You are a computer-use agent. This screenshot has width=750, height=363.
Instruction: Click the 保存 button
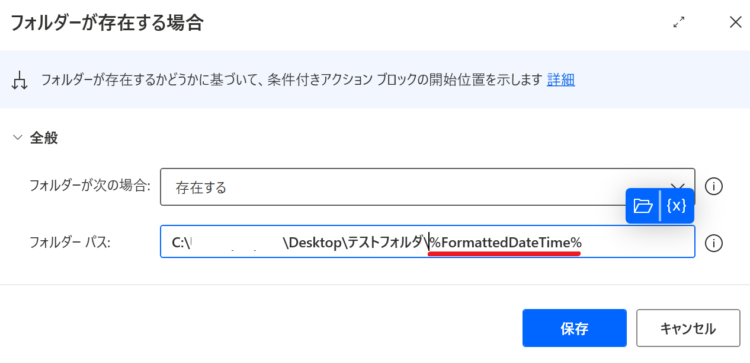[574, 328]
